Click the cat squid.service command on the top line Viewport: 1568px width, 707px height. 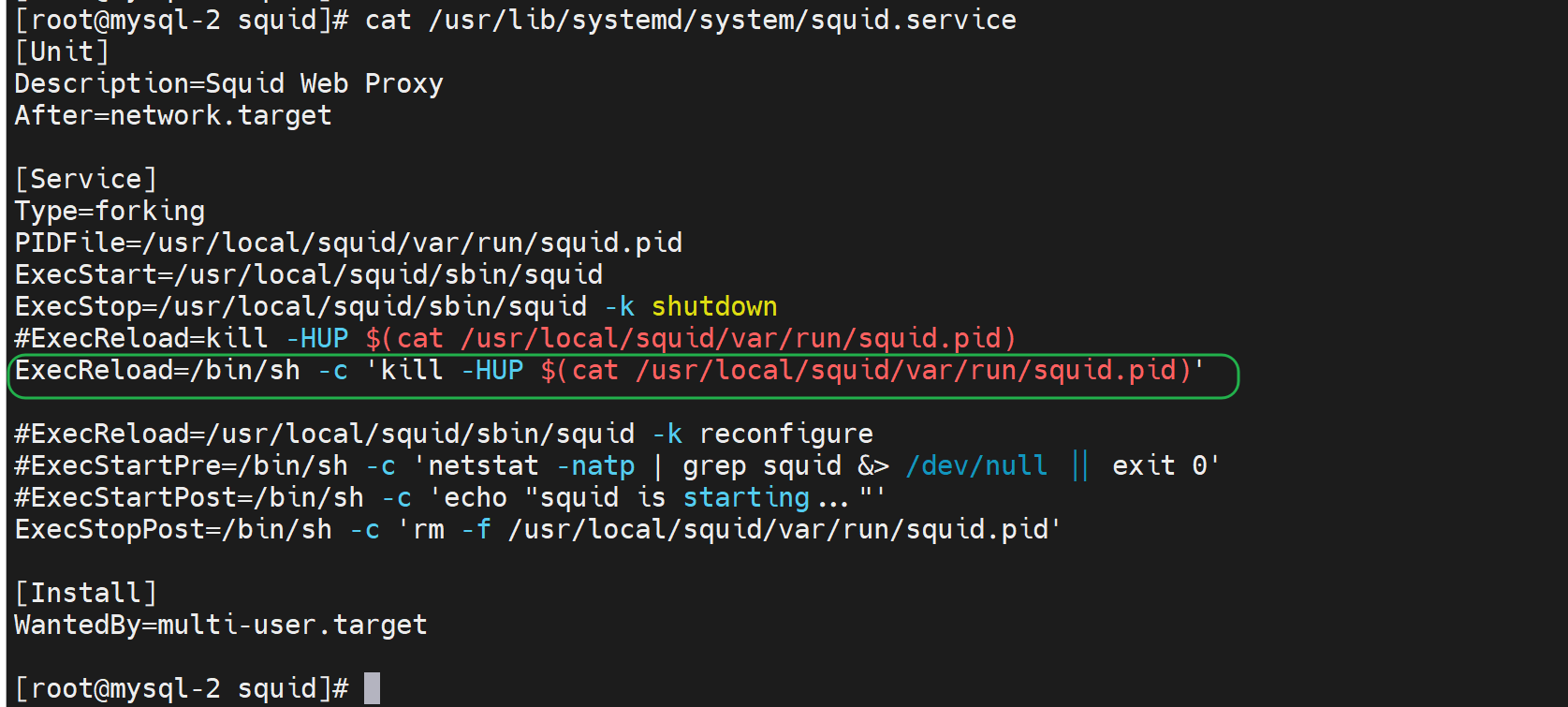click(x=690, y=20)
